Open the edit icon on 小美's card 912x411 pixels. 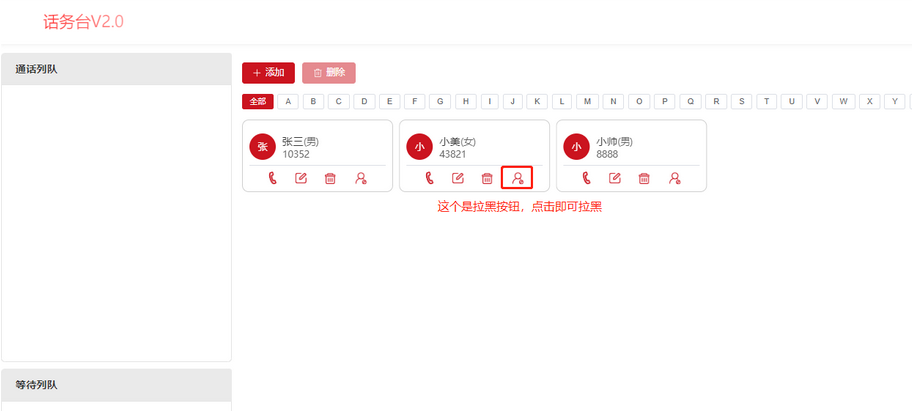pos(458,178)
